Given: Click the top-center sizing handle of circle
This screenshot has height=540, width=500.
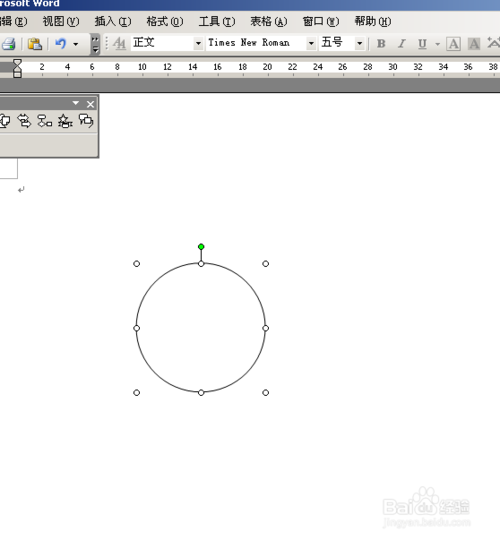Looking at the screenshot, I should pyautogui.click(x=201, y=264).
